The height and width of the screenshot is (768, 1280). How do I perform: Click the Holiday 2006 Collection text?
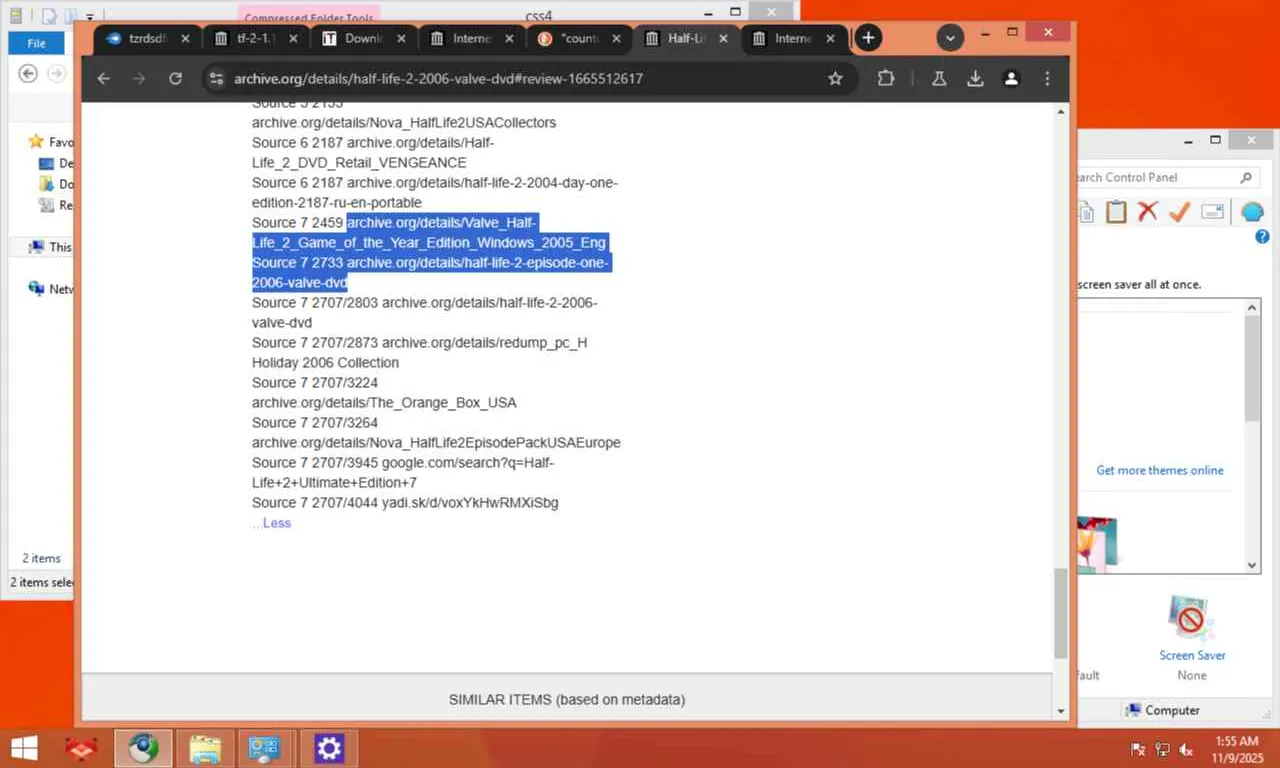point(325,363)
